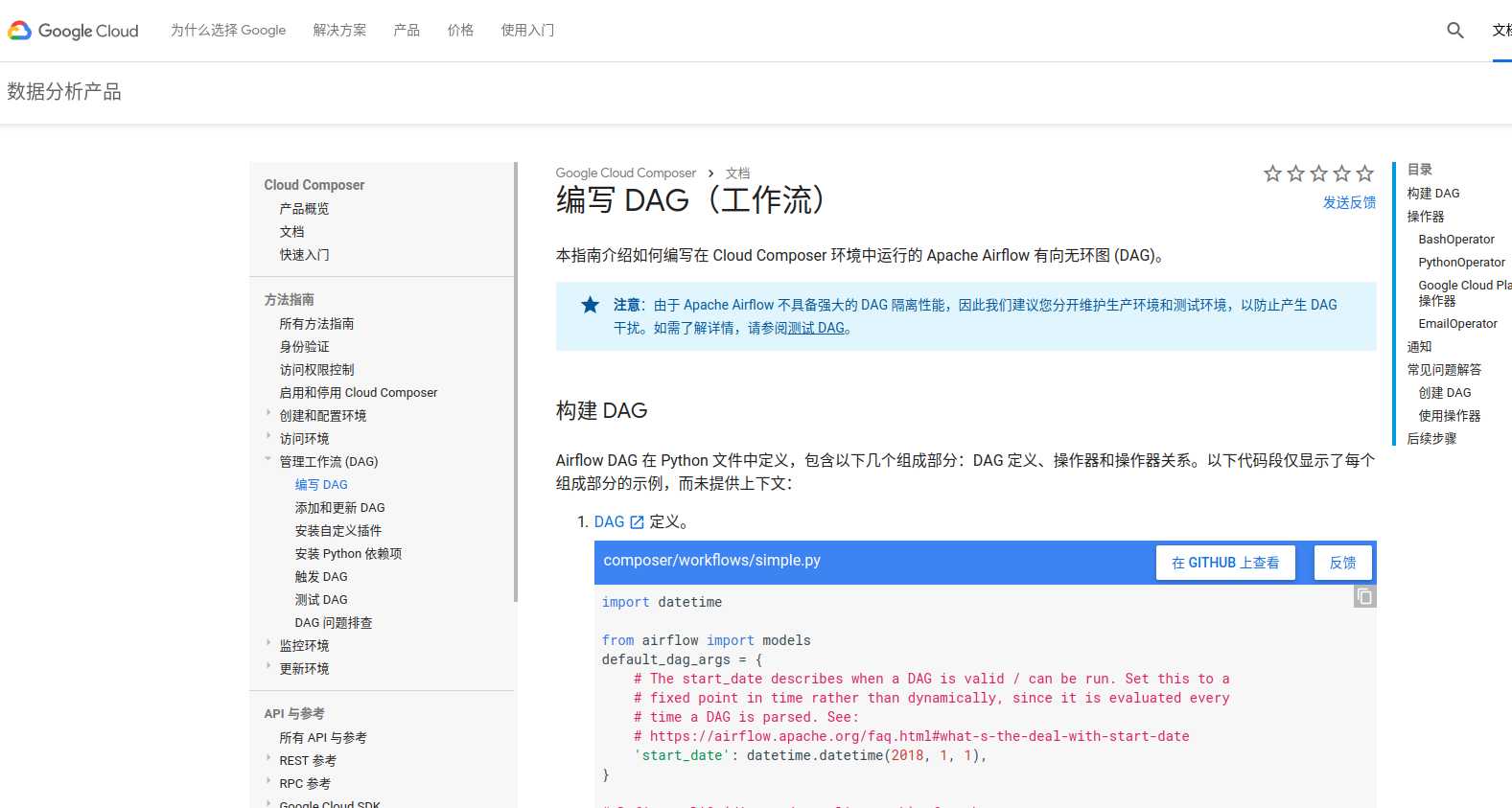Click 文档 breadcrumb link

737,173
